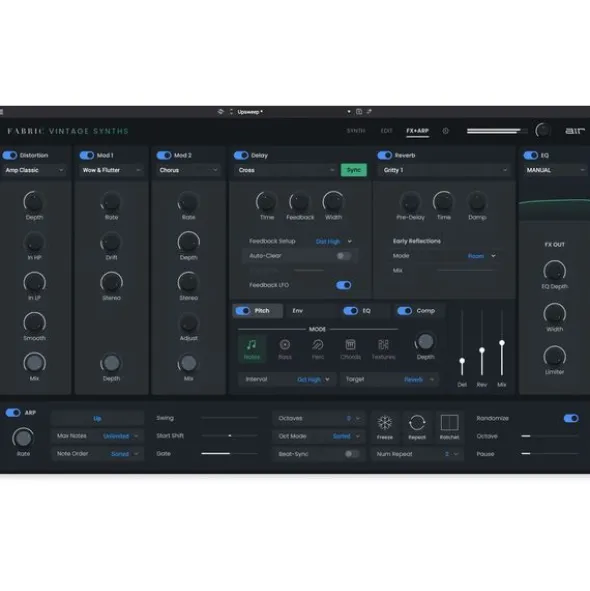Image resolution: width=590 pixels, height=591 pixels.
Task: Toggle the Distortion effect switch
Action: point(10,155)
